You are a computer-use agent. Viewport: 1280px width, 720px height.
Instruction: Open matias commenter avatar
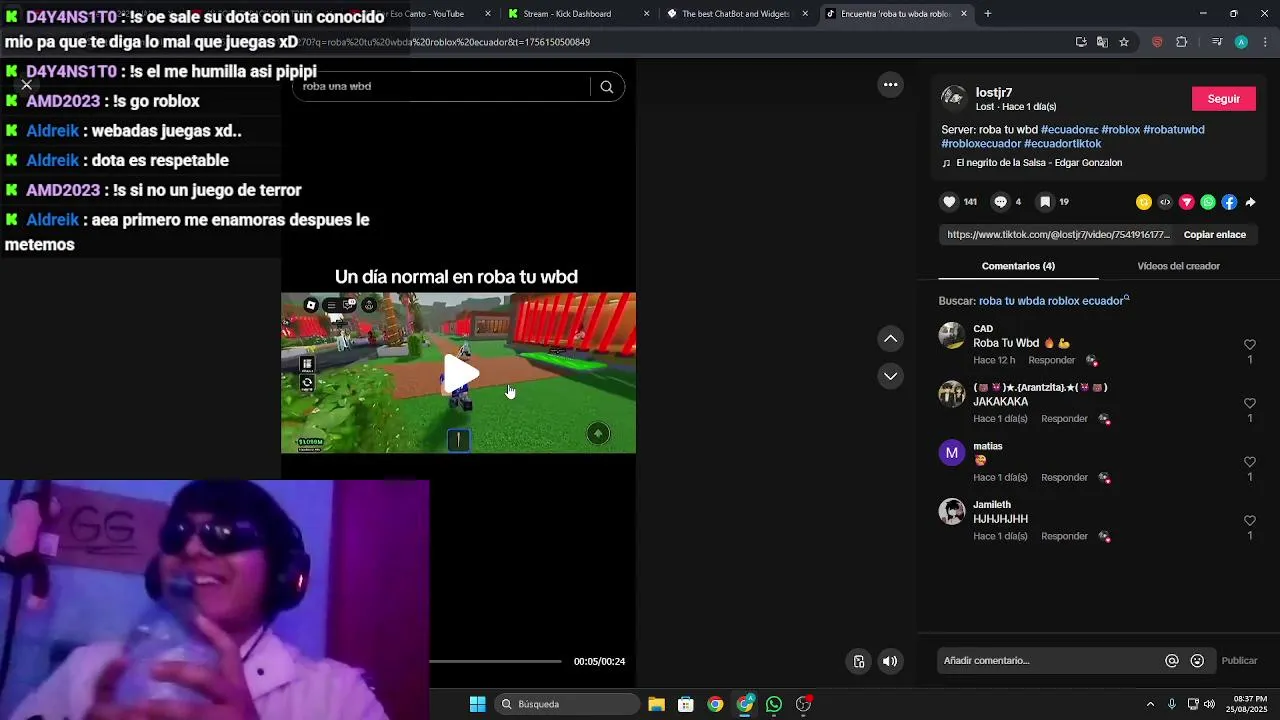click(x=952, y=453)
